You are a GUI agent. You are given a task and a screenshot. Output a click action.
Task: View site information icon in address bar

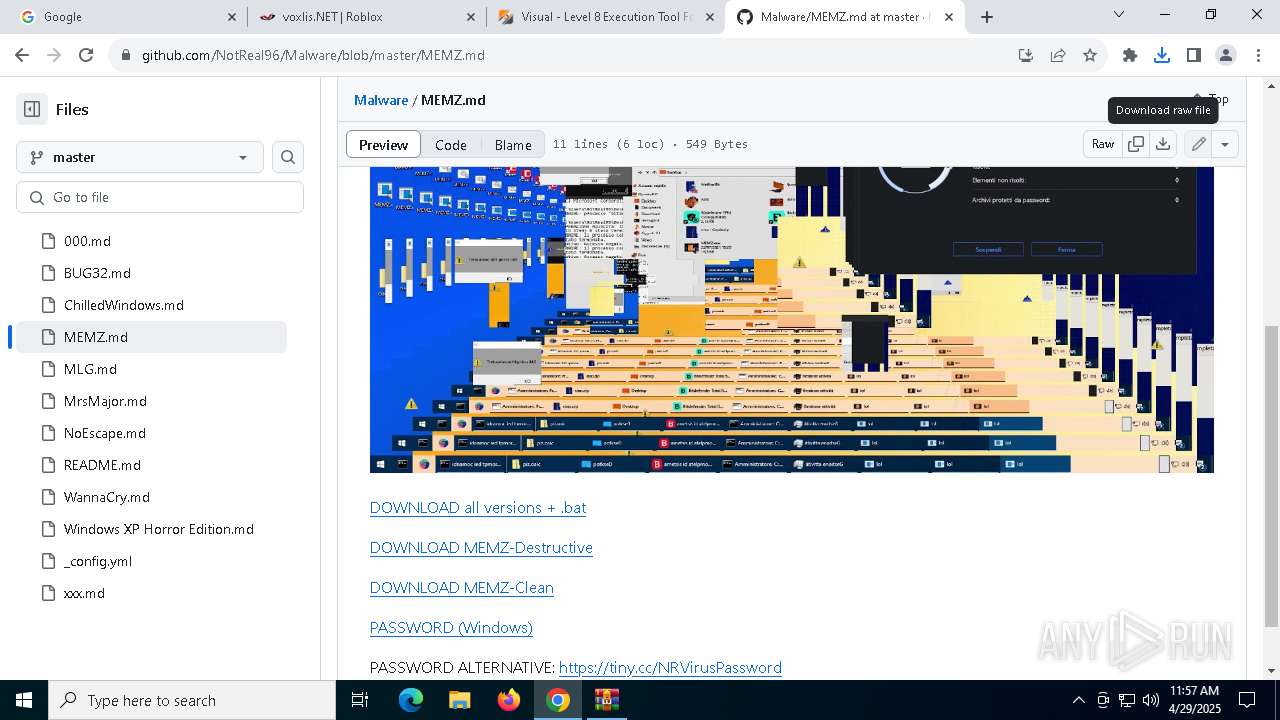pyautogui.click(x=125, y=56)
